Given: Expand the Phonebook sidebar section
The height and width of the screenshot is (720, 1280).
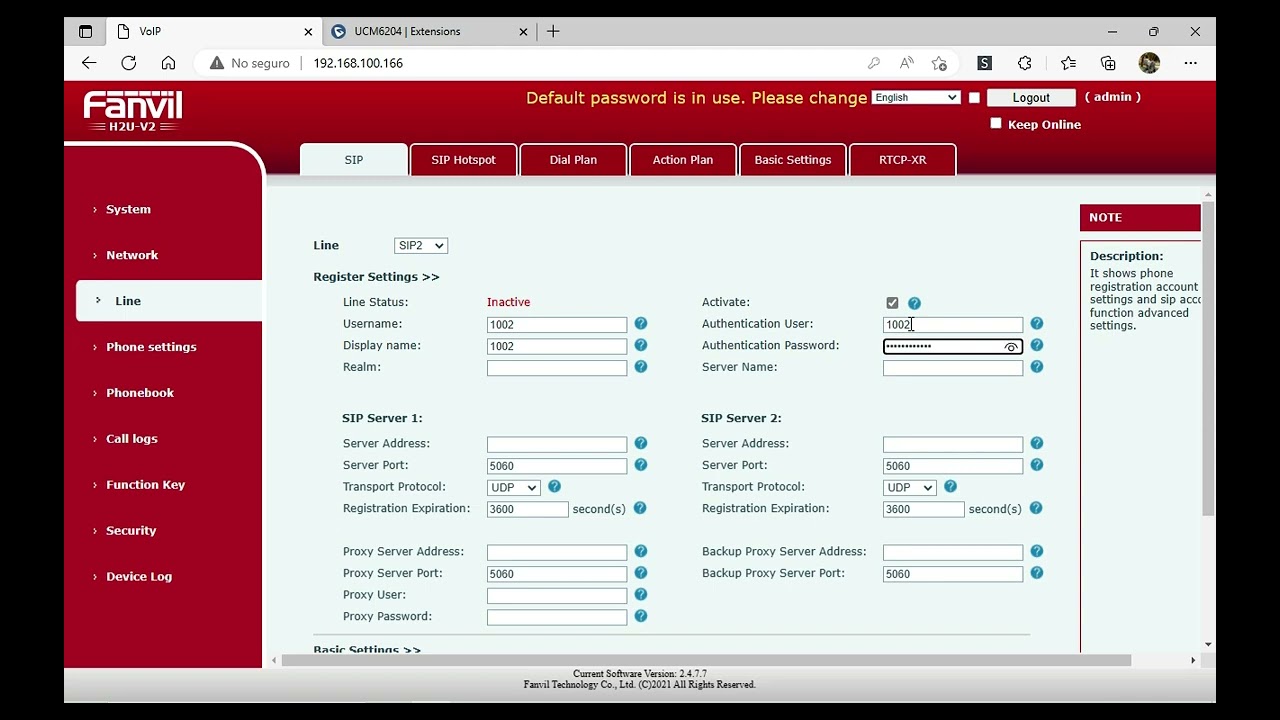Looking at the screenshot, I should pos(140,393).
